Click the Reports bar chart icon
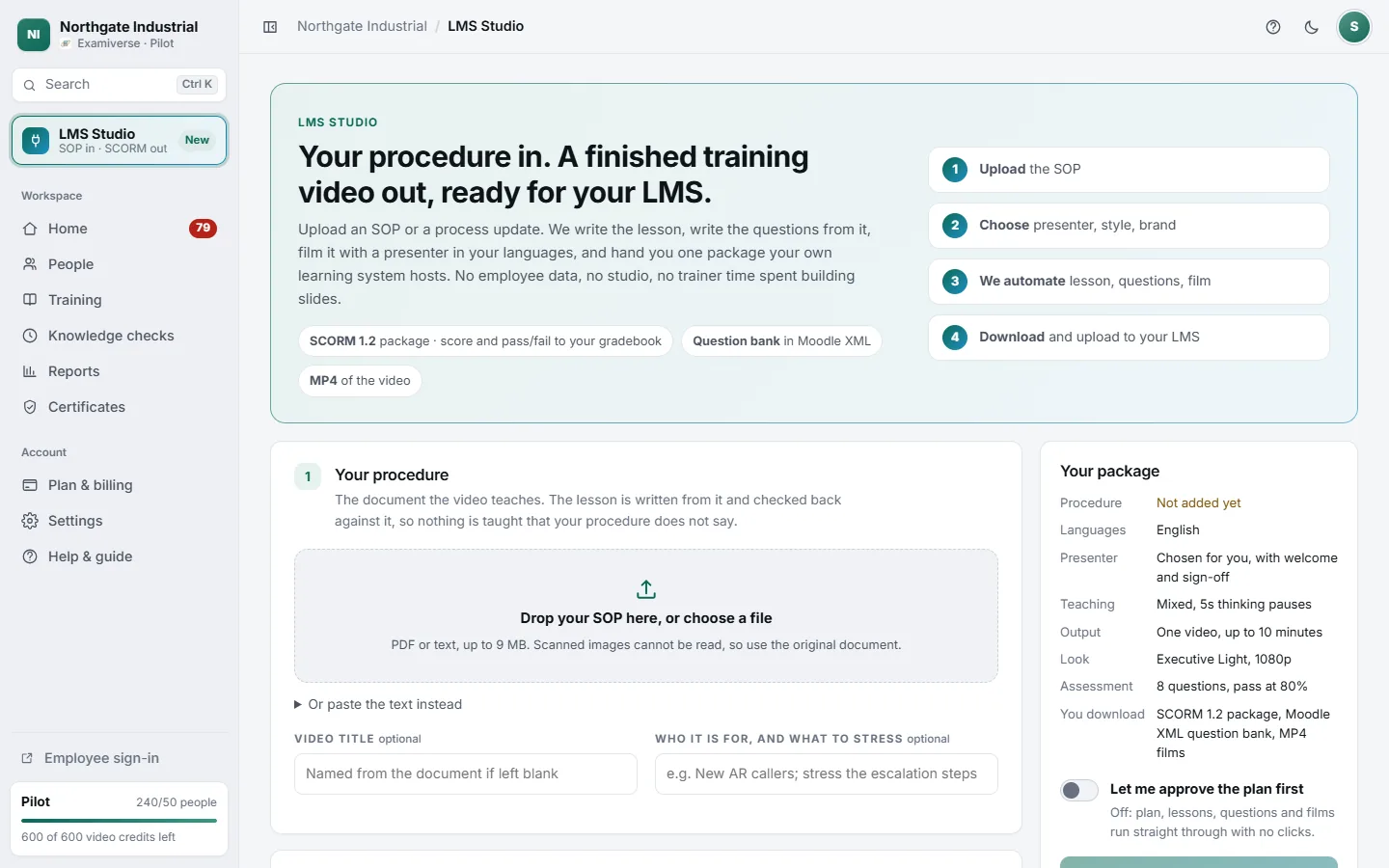Screen dimensions: 1389x868 point(30,371)
